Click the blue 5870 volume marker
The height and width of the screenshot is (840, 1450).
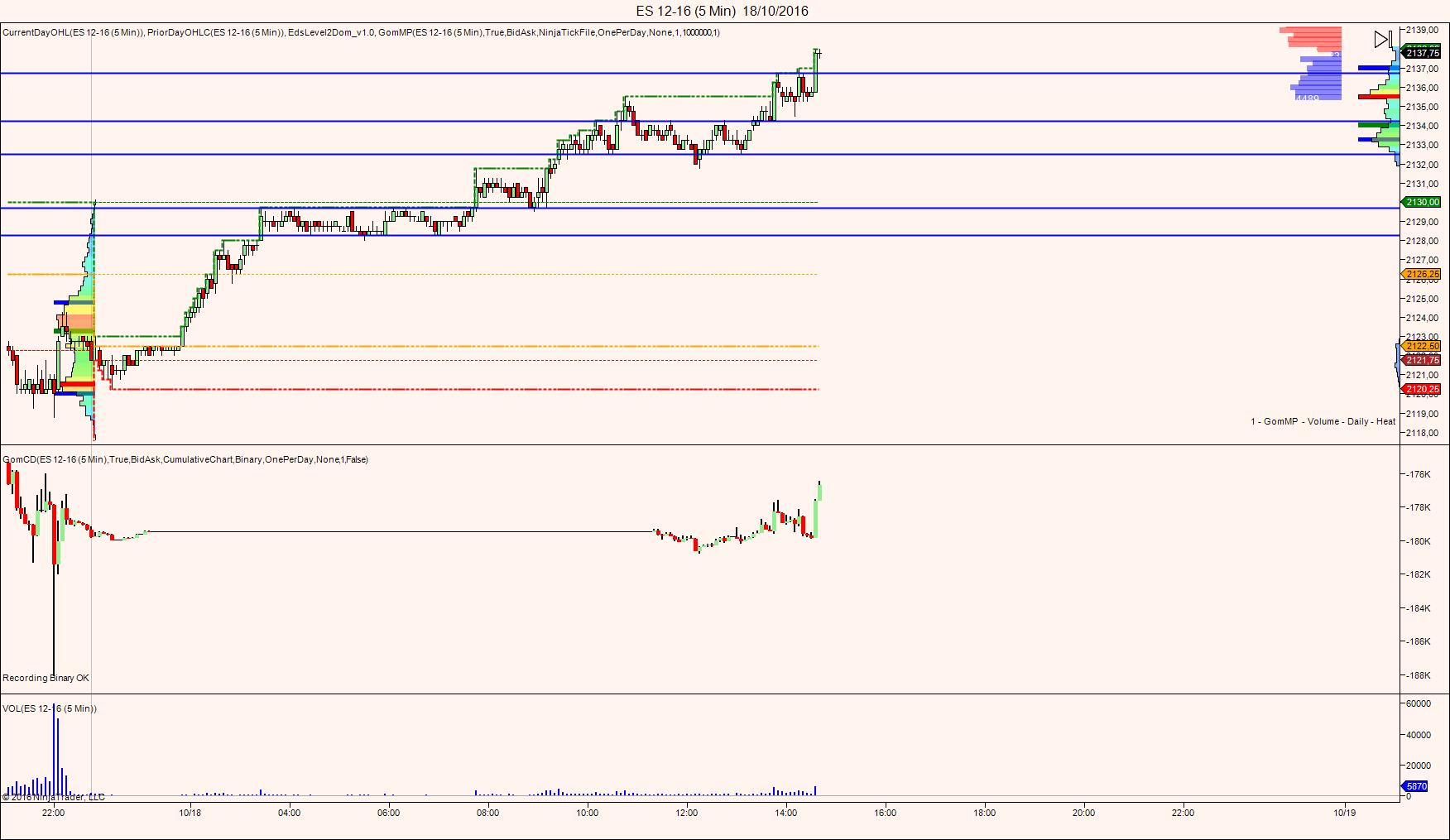click(1416, 786)
